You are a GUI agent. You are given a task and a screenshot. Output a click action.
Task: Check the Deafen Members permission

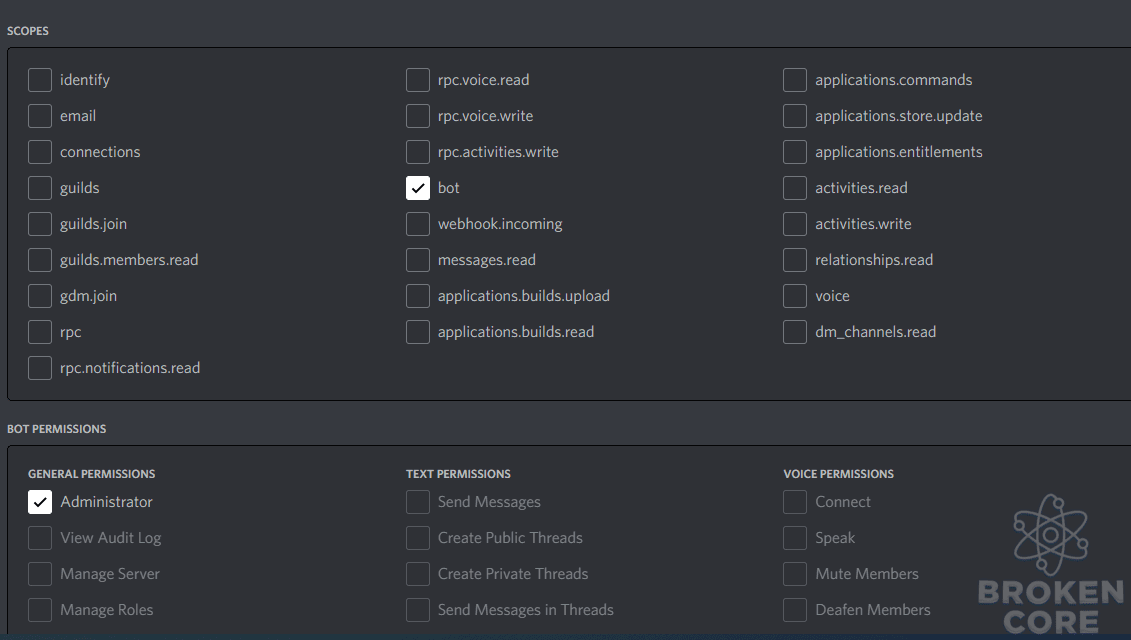coord(795,610)
